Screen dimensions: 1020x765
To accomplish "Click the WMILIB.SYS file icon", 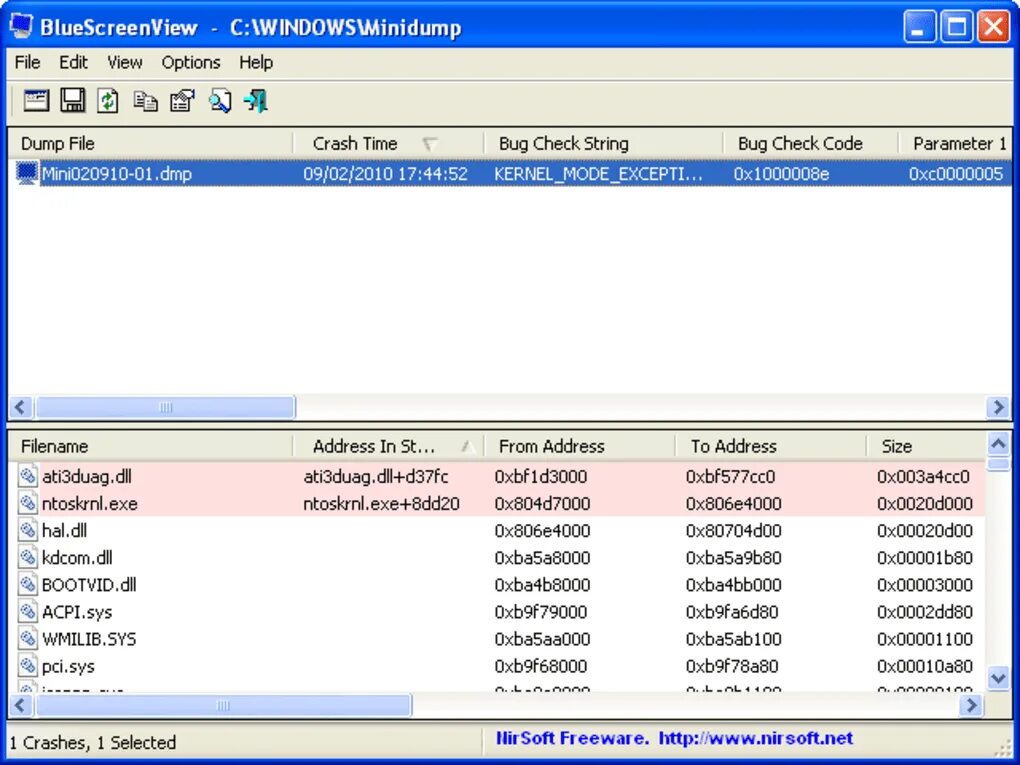I will pyautogui.click(x=27, y=639).
